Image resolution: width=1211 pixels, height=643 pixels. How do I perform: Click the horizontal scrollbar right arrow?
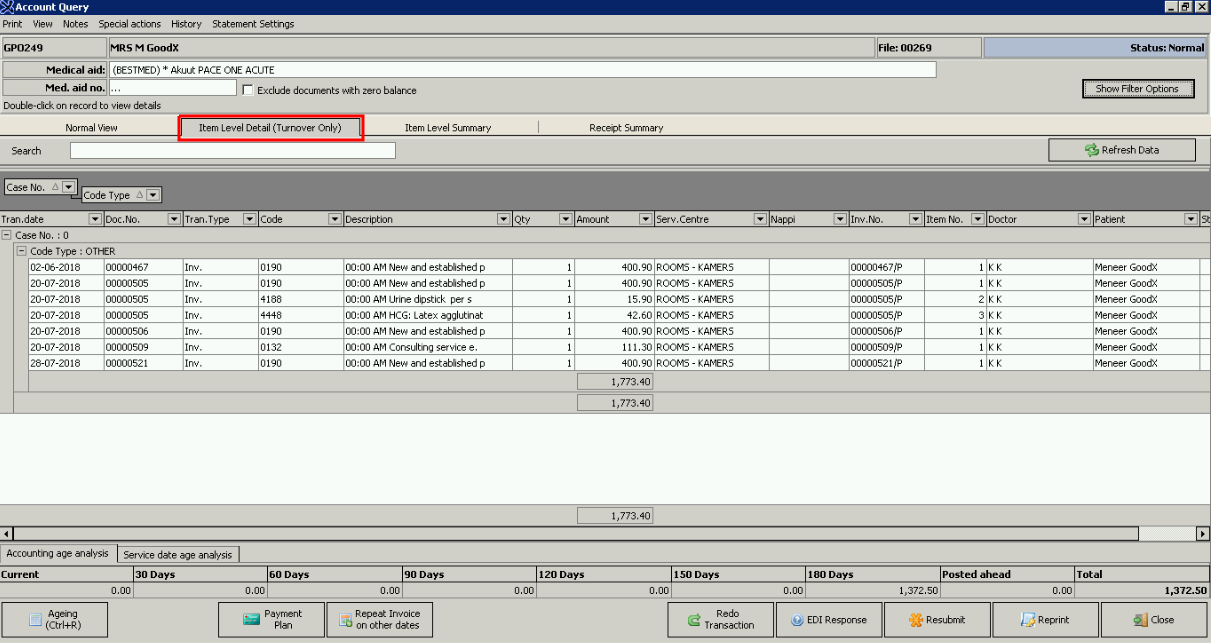[1203, 534]
